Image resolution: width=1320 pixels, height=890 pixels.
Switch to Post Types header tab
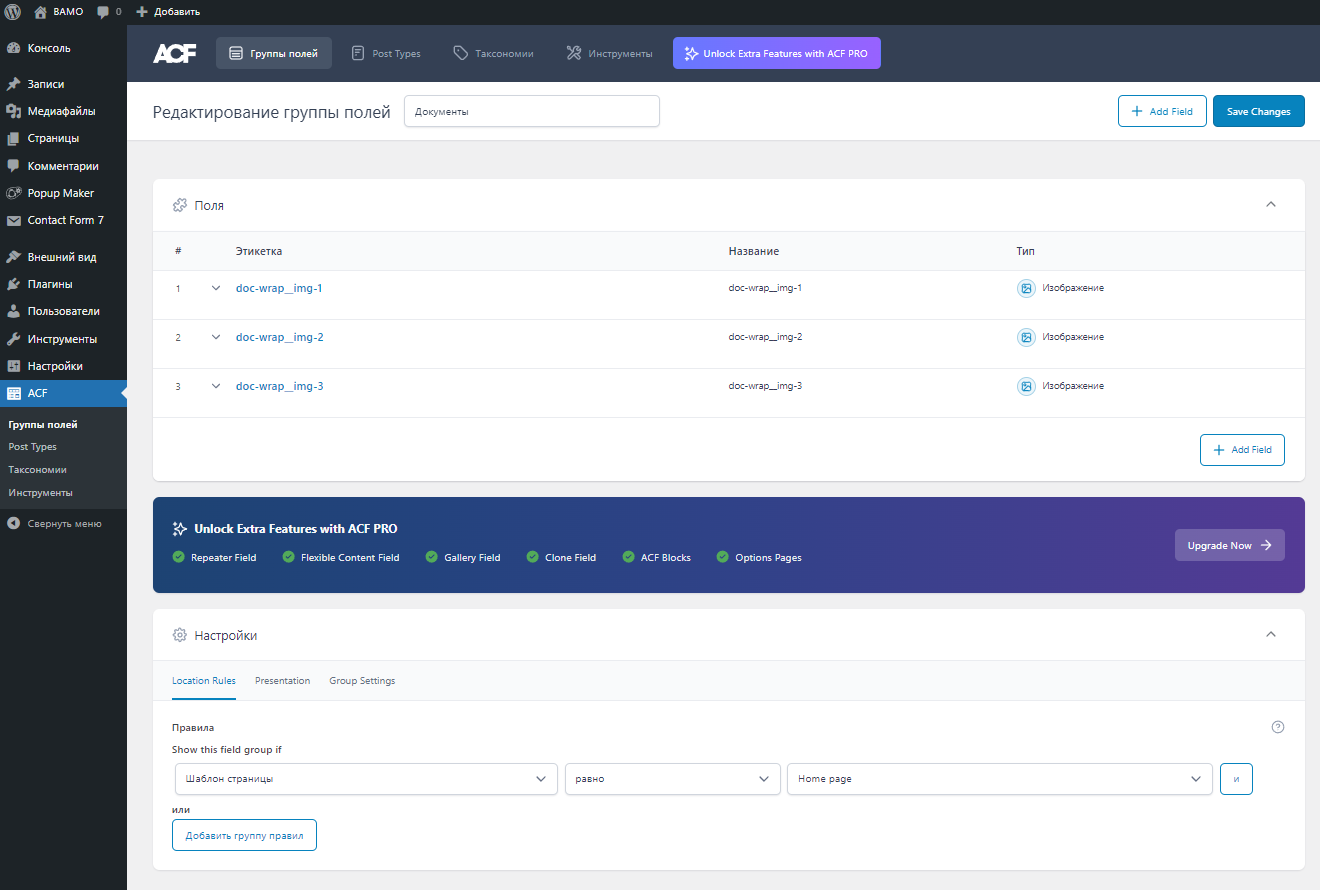[386, 53]
